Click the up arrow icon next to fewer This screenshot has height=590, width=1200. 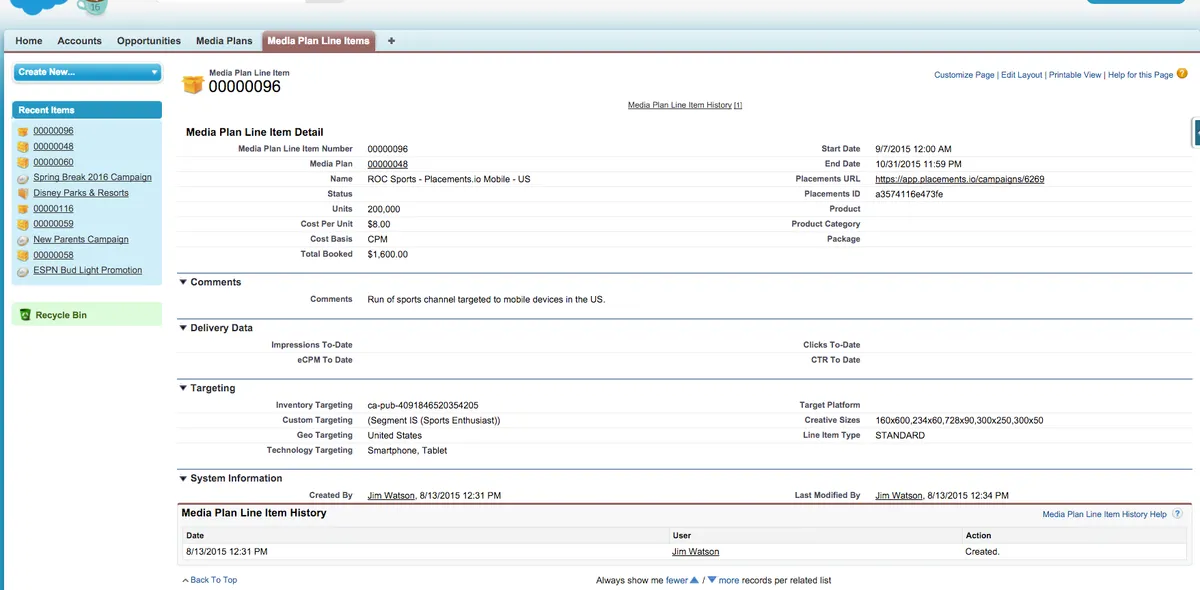pyautogui.click(x=695, y=580)
